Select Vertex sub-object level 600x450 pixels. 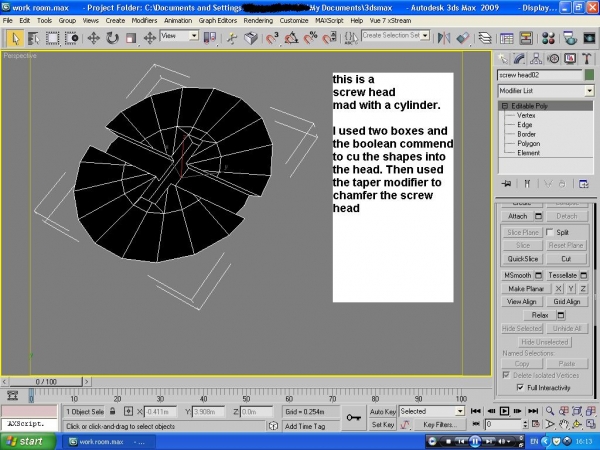526,115
